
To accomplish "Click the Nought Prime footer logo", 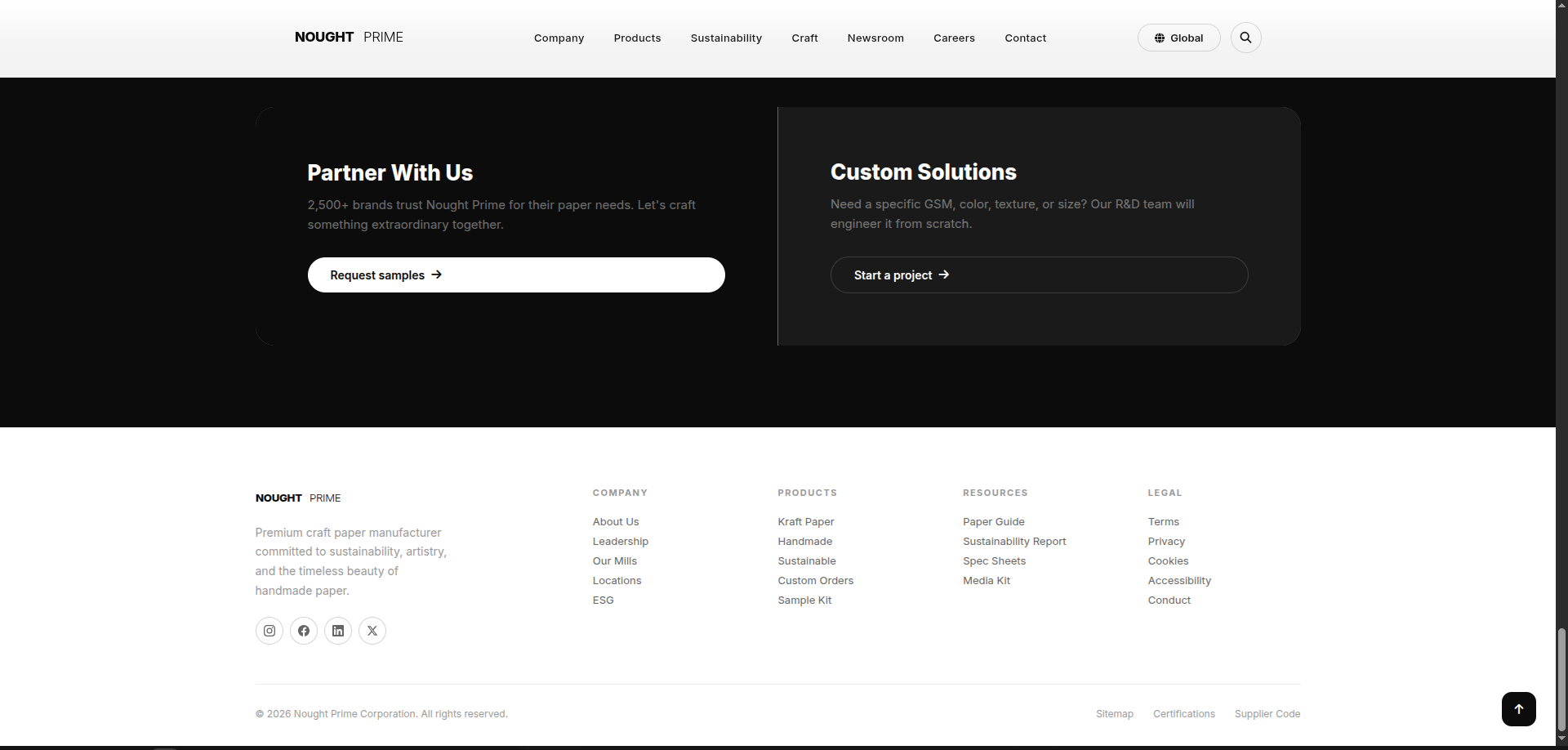I will [298, 498].
